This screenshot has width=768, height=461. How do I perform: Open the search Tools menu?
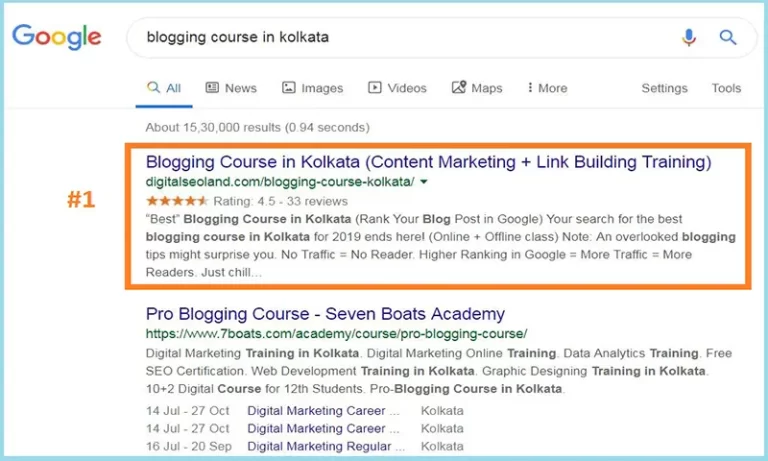click(x=726, y=88)
